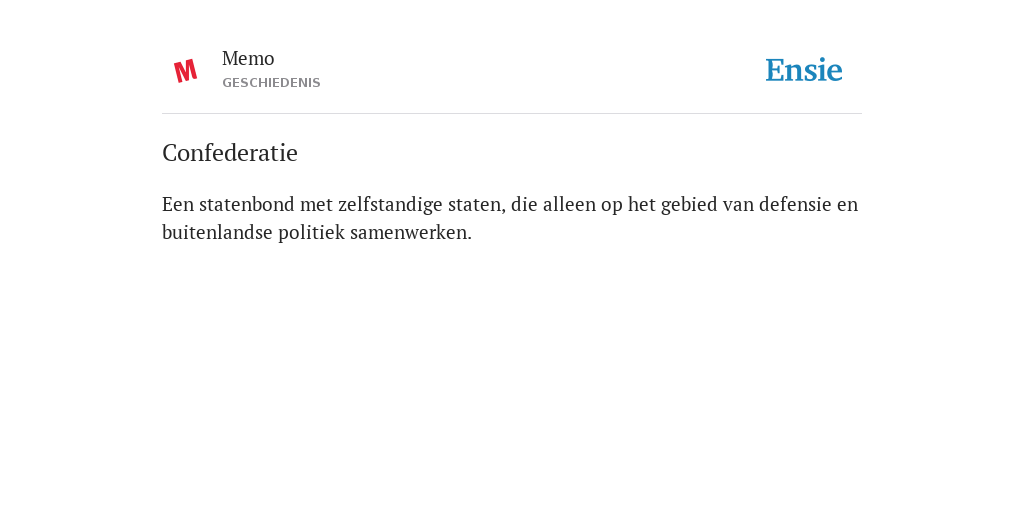The image size is (1024, 512).
Task: Click the Confederatie heading
Action: [x=230, y=153]
